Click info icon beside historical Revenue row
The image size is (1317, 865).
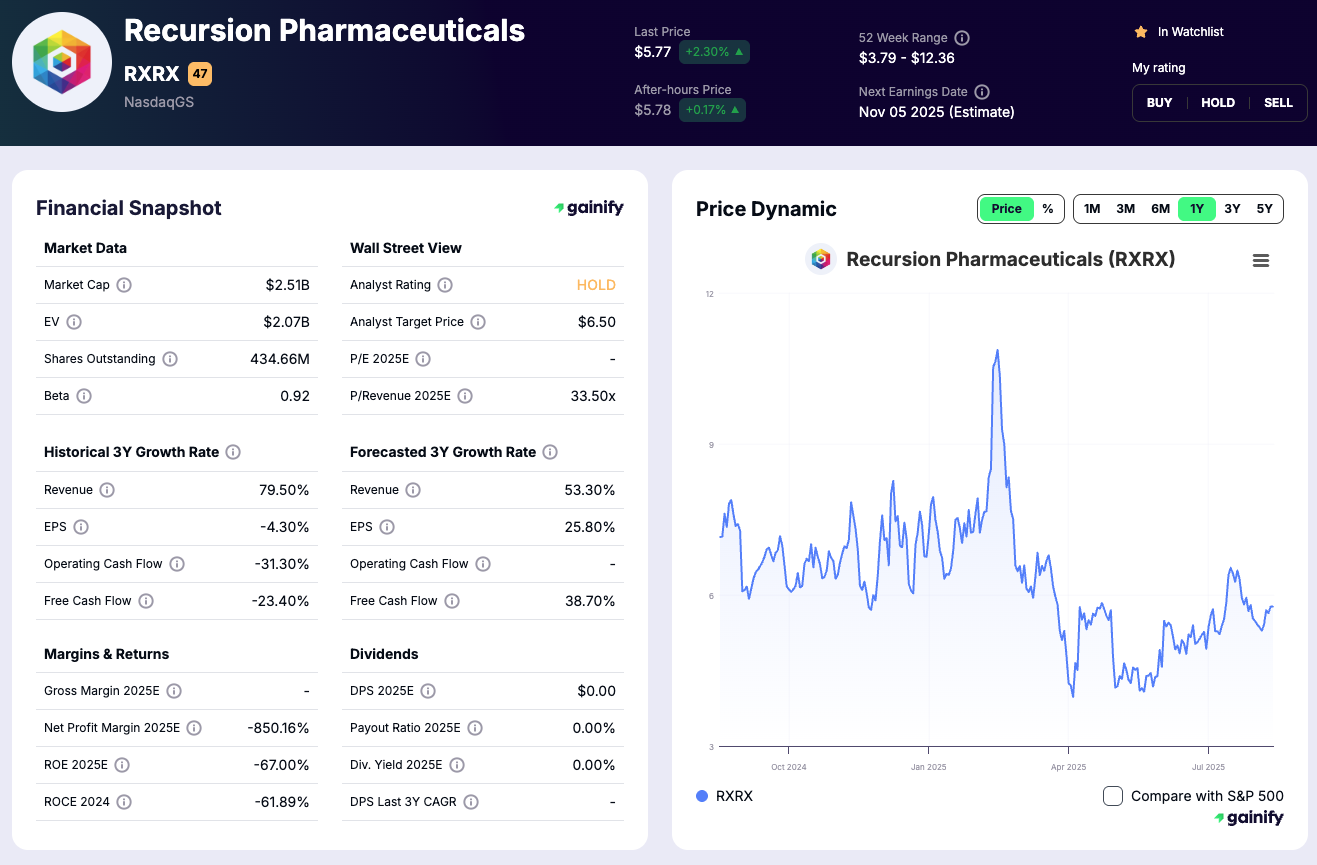click(x=107, y=490)
